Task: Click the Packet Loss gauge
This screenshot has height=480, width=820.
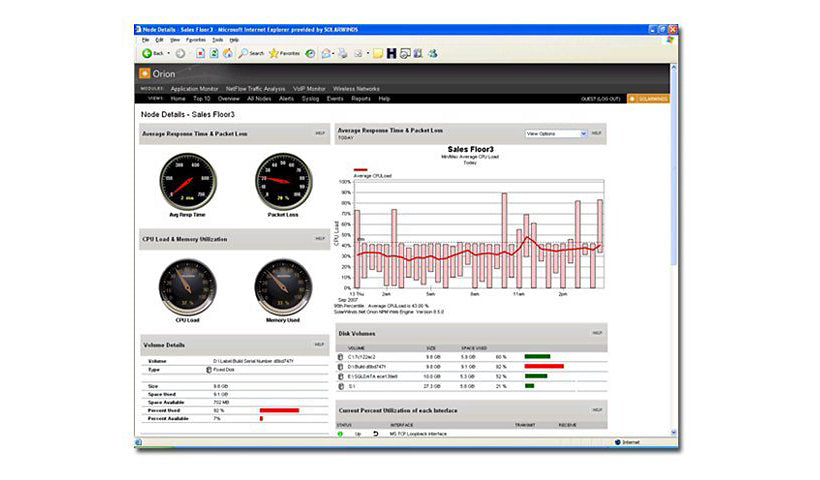Action: point(284,181)
